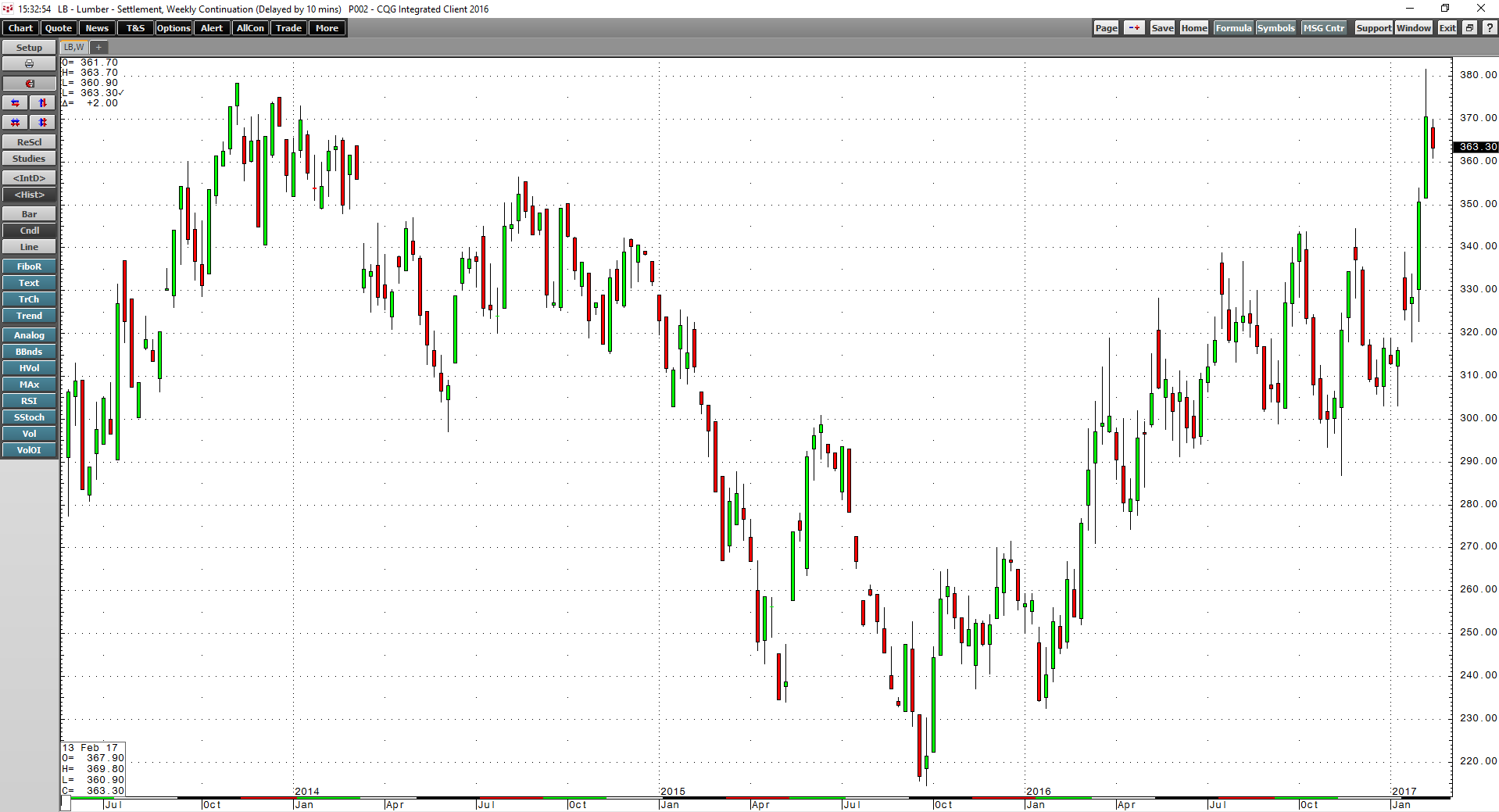This screenshot has height=812, width=1499.
Task: Switch to intraday with IntD button
Action: coord(29,178)
